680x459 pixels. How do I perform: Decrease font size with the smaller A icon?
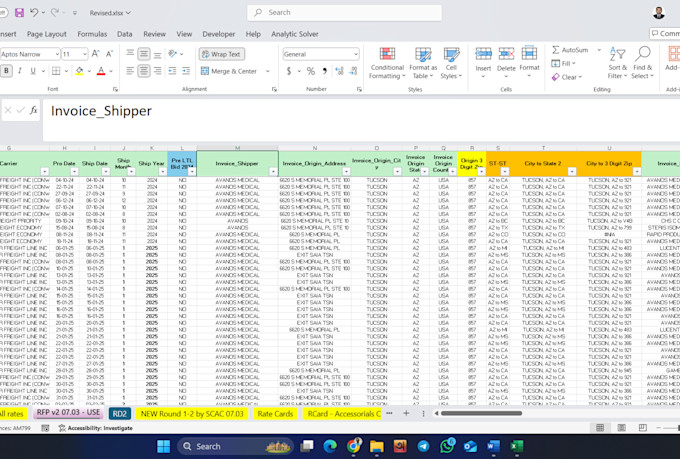(109, 54)
